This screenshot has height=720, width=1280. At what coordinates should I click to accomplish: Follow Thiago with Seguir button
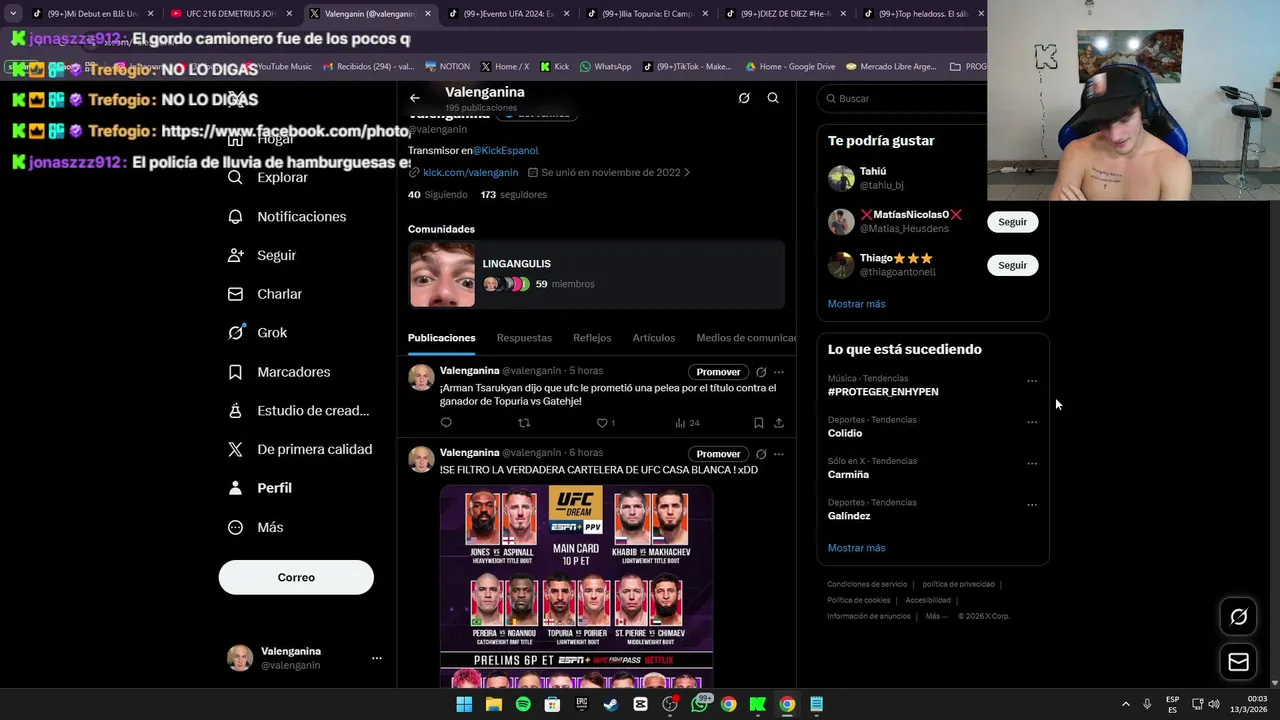(1012, 265)
